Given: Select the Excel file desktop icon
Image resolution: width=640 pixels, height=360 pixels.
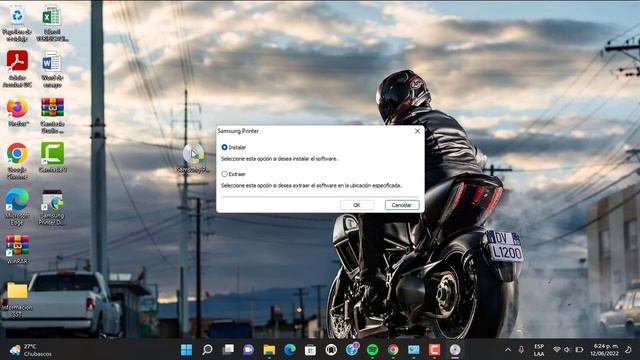Looking at the screenshot, I should (52, 23).
